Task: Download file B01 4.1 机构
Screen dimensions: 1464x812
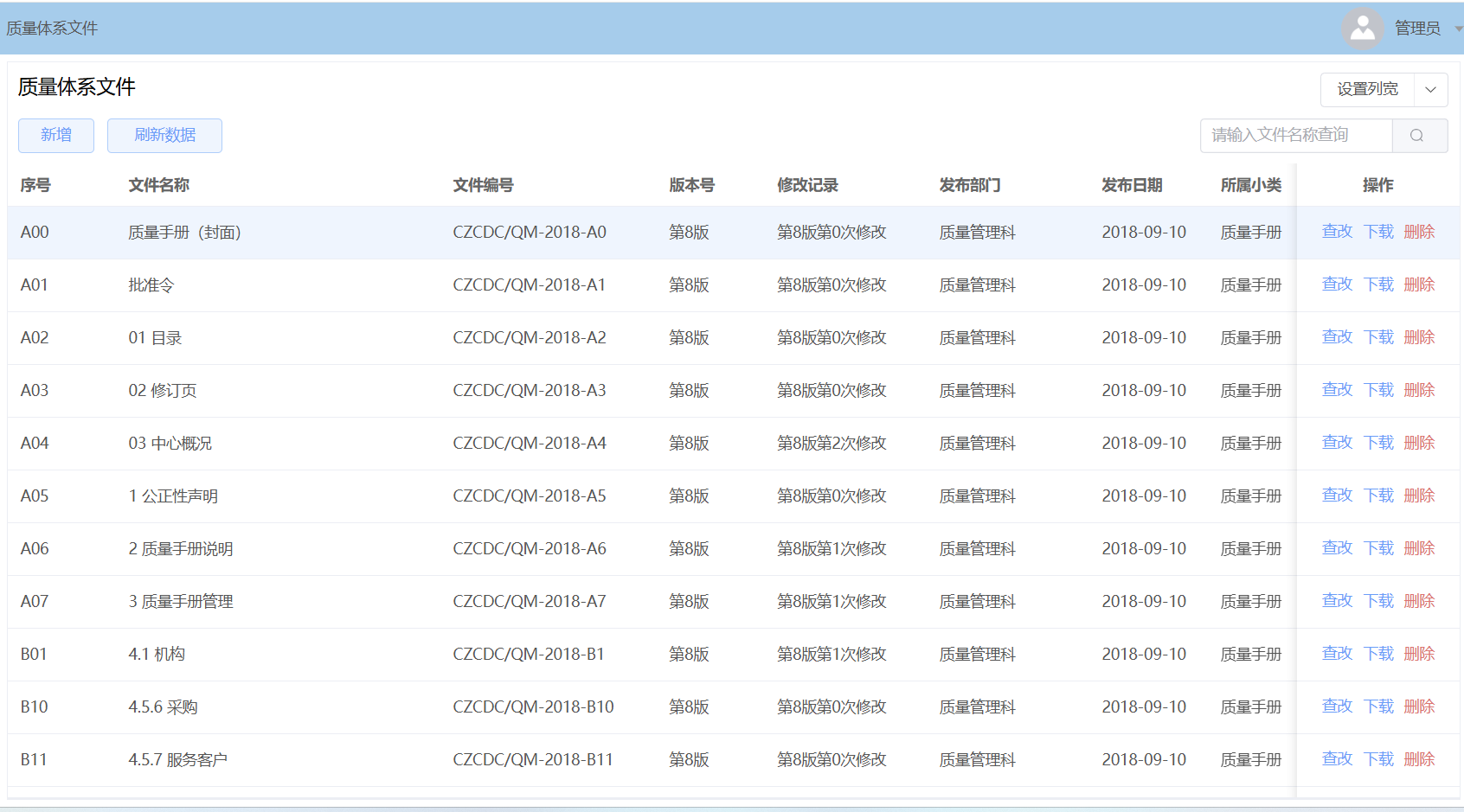Action: click(1378, 654)
